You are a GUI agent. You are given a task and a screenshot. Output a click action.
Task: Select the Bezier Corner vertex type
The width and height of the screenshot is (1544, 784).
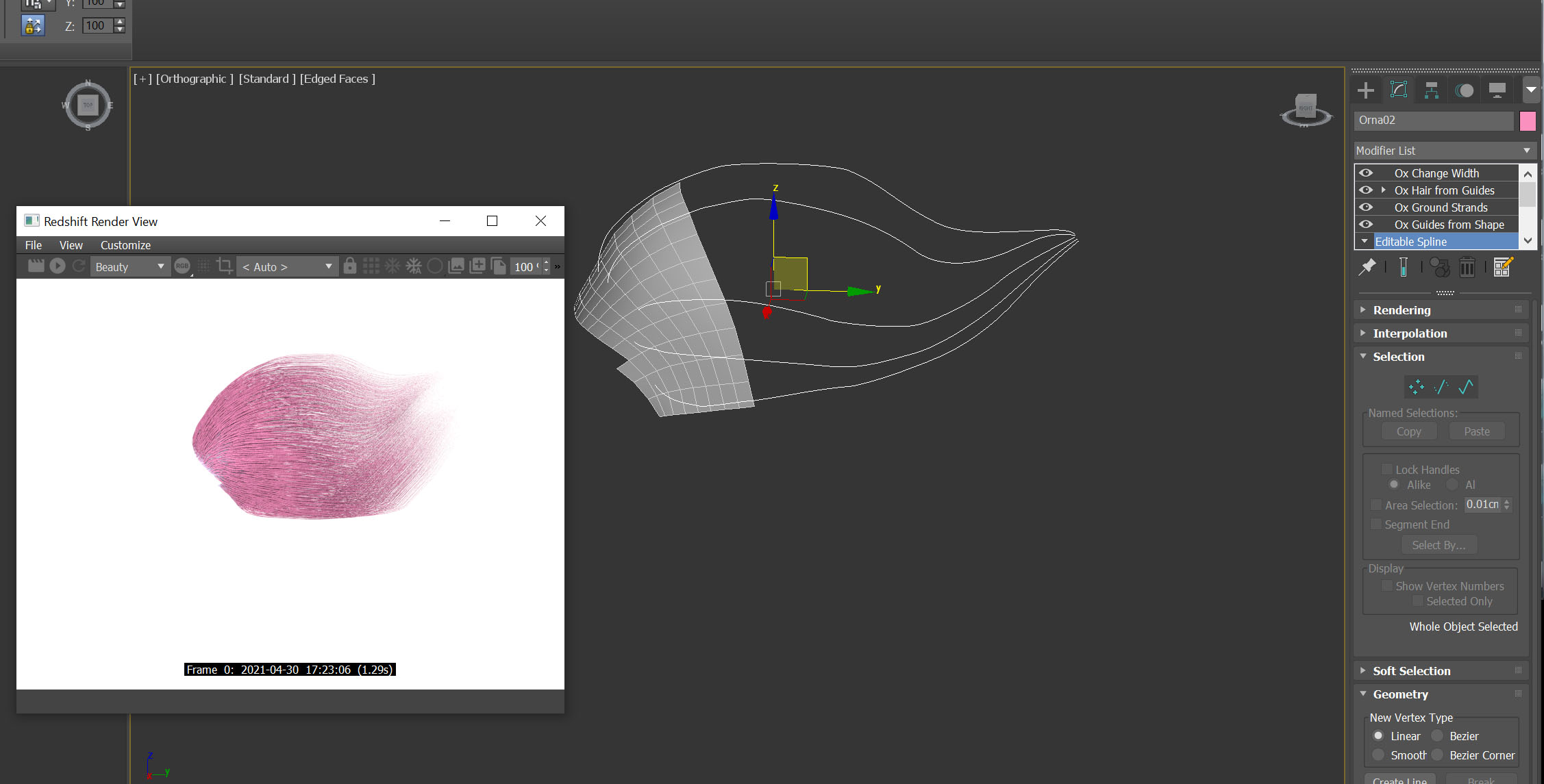[1438, 755]
